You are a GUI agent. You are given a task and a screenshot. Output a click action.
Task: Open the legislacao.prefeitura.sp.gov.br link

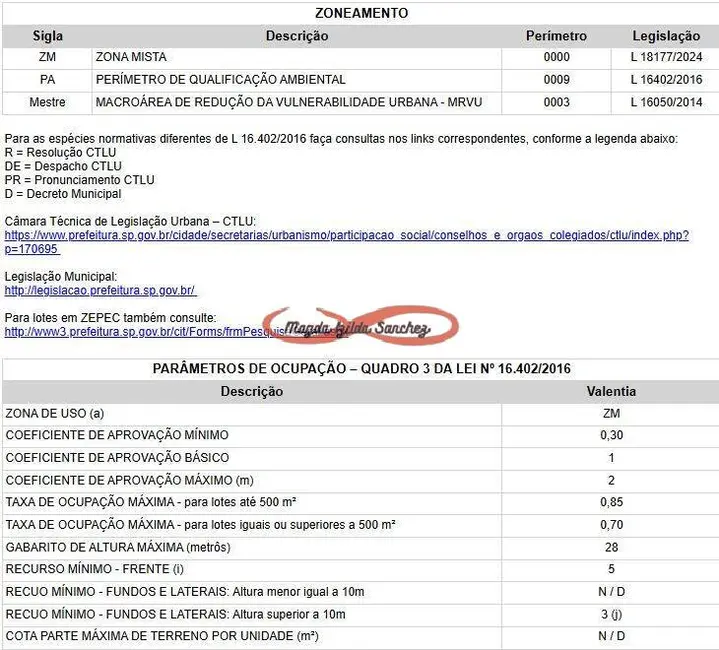tap(100, 290)
